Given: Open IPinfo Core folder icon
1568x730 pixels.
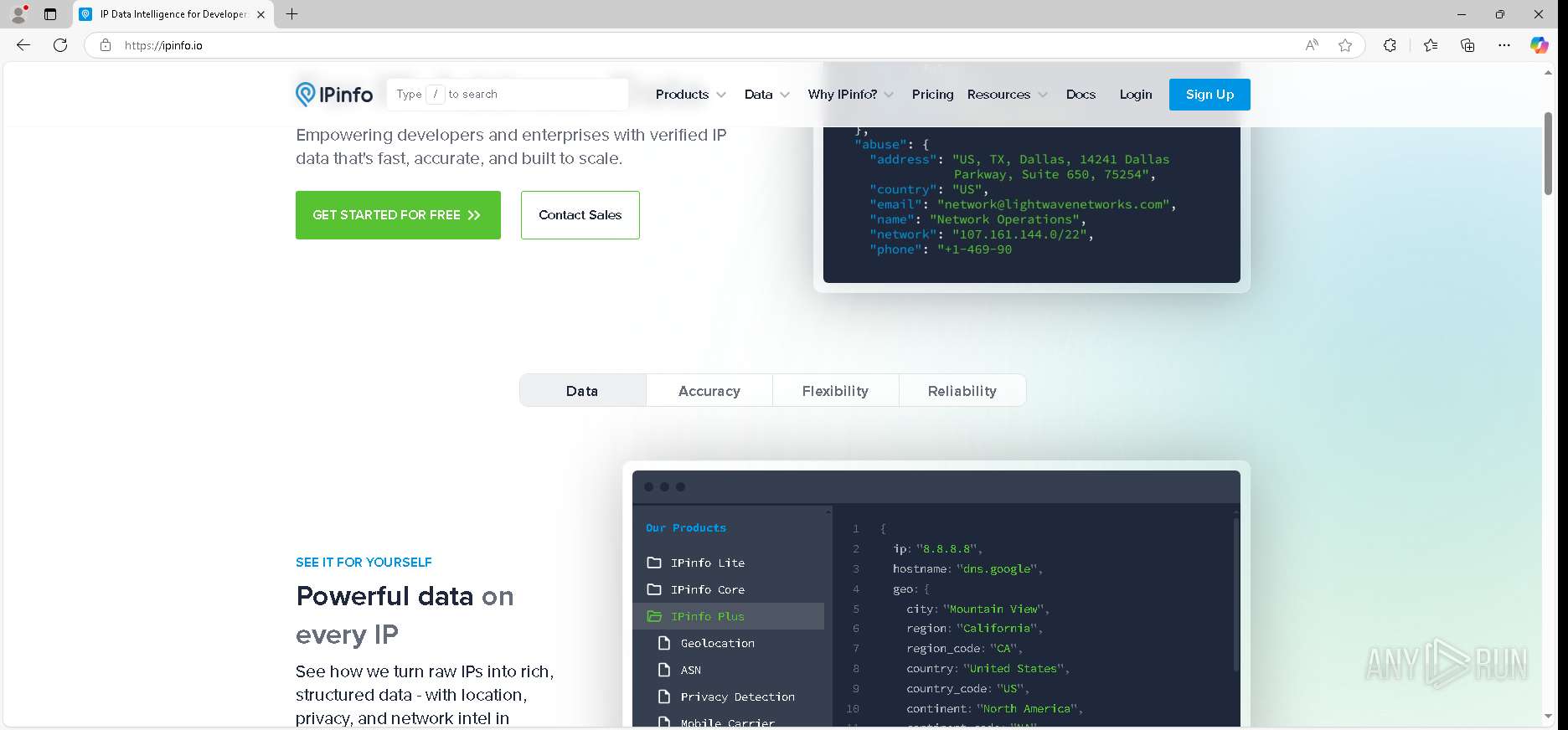Looking at the screenshot, I should [654, 589].
